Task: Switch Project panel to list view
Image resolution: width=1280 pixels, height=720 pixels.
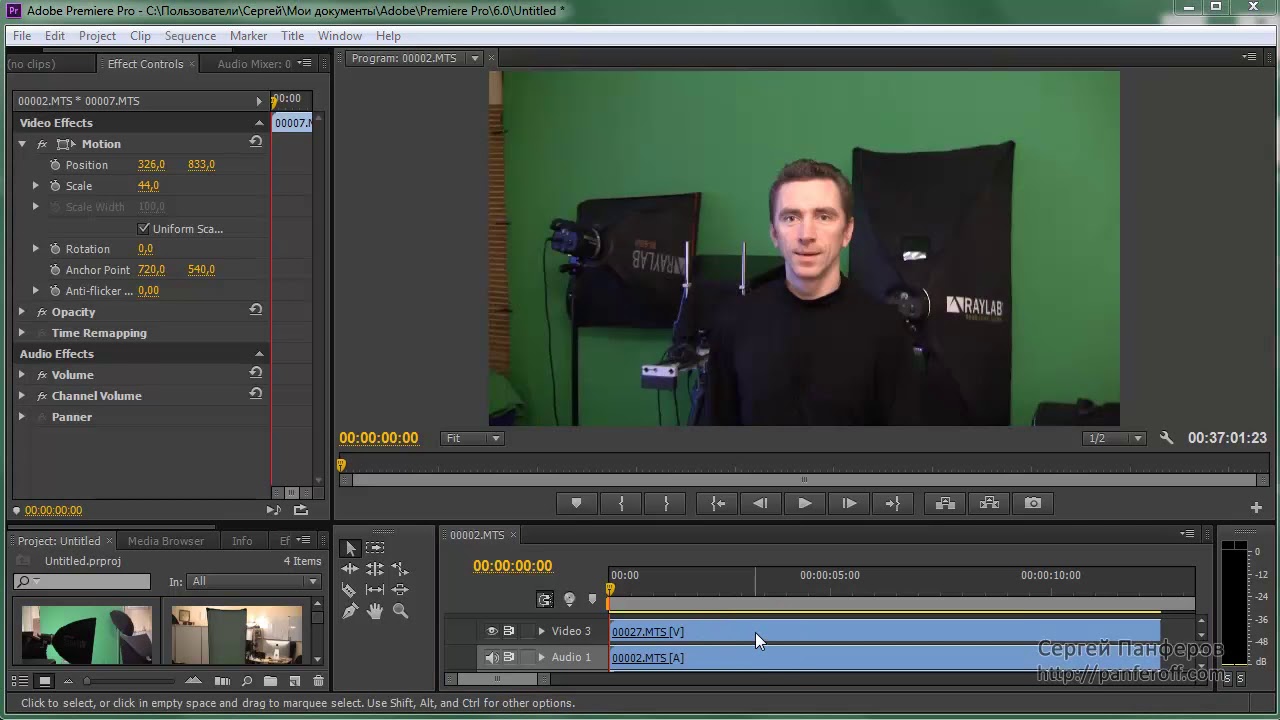Action: tap(20, 681)
